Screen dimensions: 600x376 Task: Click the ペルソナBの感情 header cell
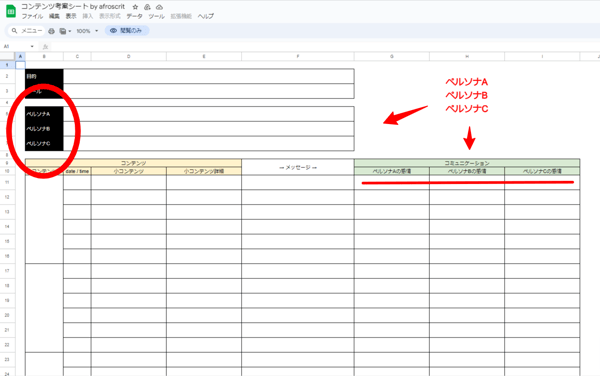[x=467, y=171]
